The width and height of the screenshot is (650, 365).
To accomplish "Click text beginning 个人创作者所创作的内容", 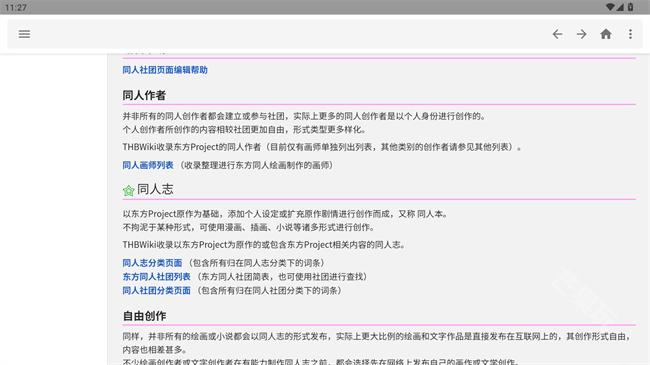I will [x=244, y=130].
